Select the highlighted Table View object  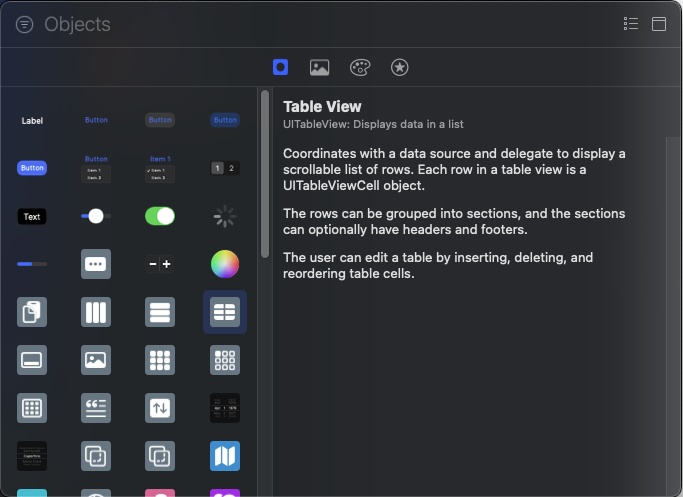[x=225, y=312]
